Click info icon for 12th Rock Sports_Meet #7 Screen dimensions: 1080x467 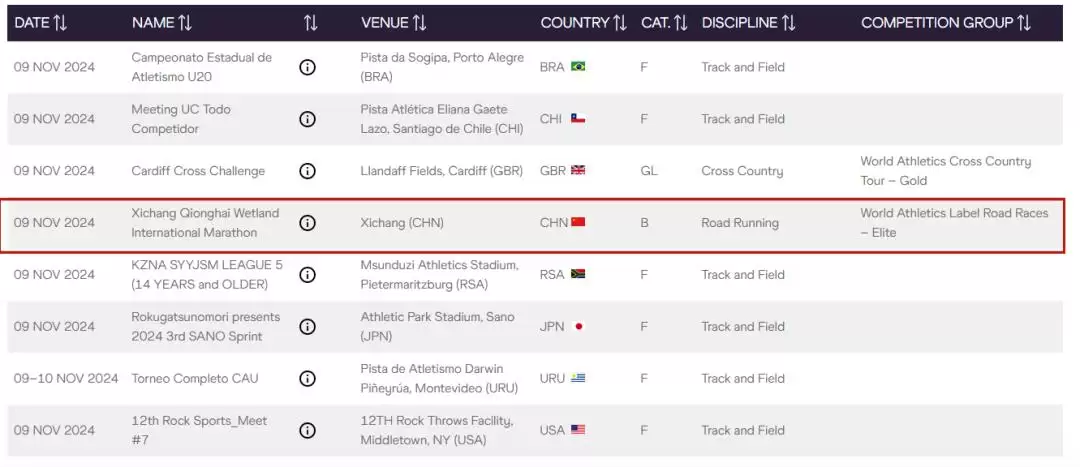(x=308, y=430)
